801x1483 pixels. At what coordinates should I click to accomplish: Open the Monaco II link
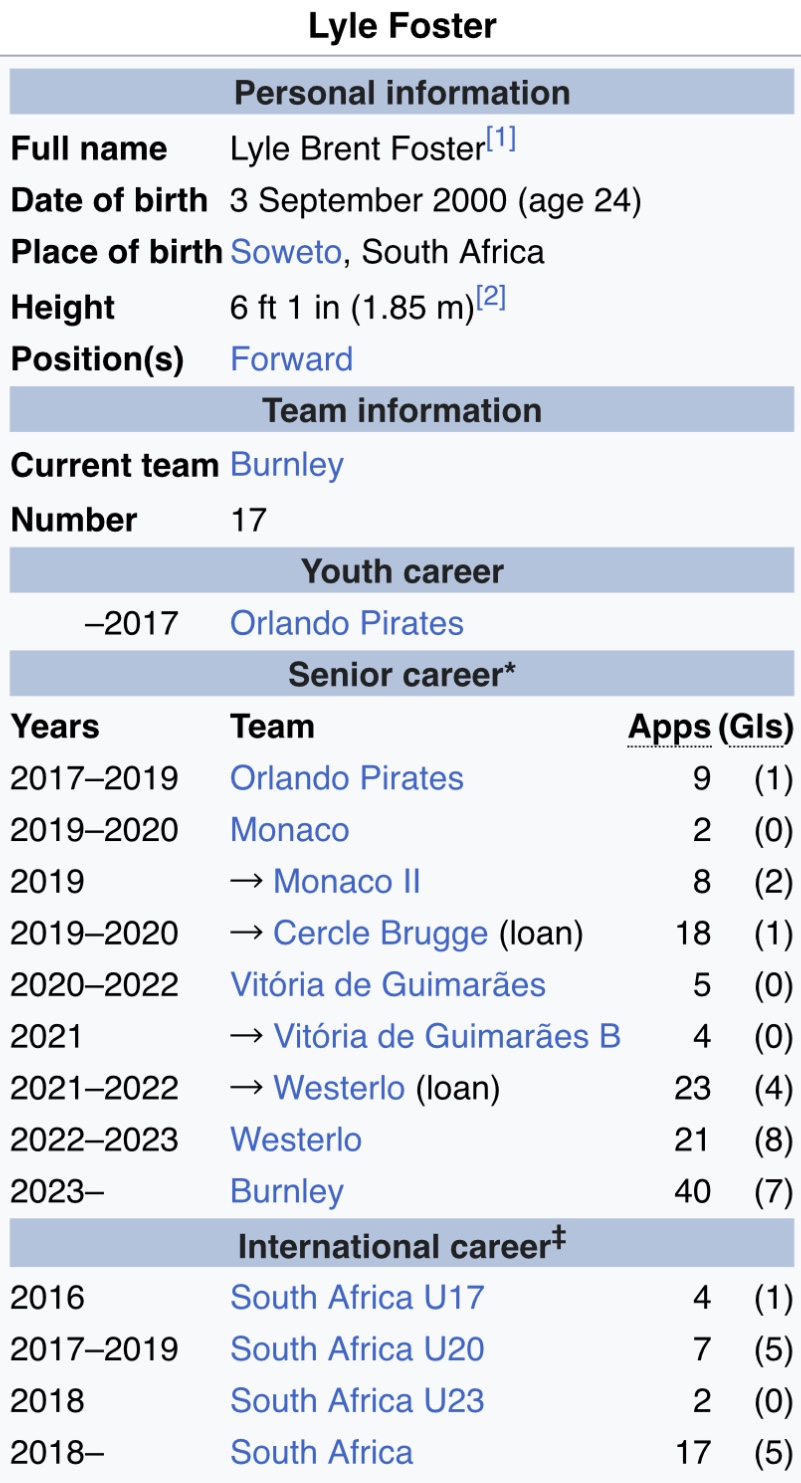coord(346,881)
